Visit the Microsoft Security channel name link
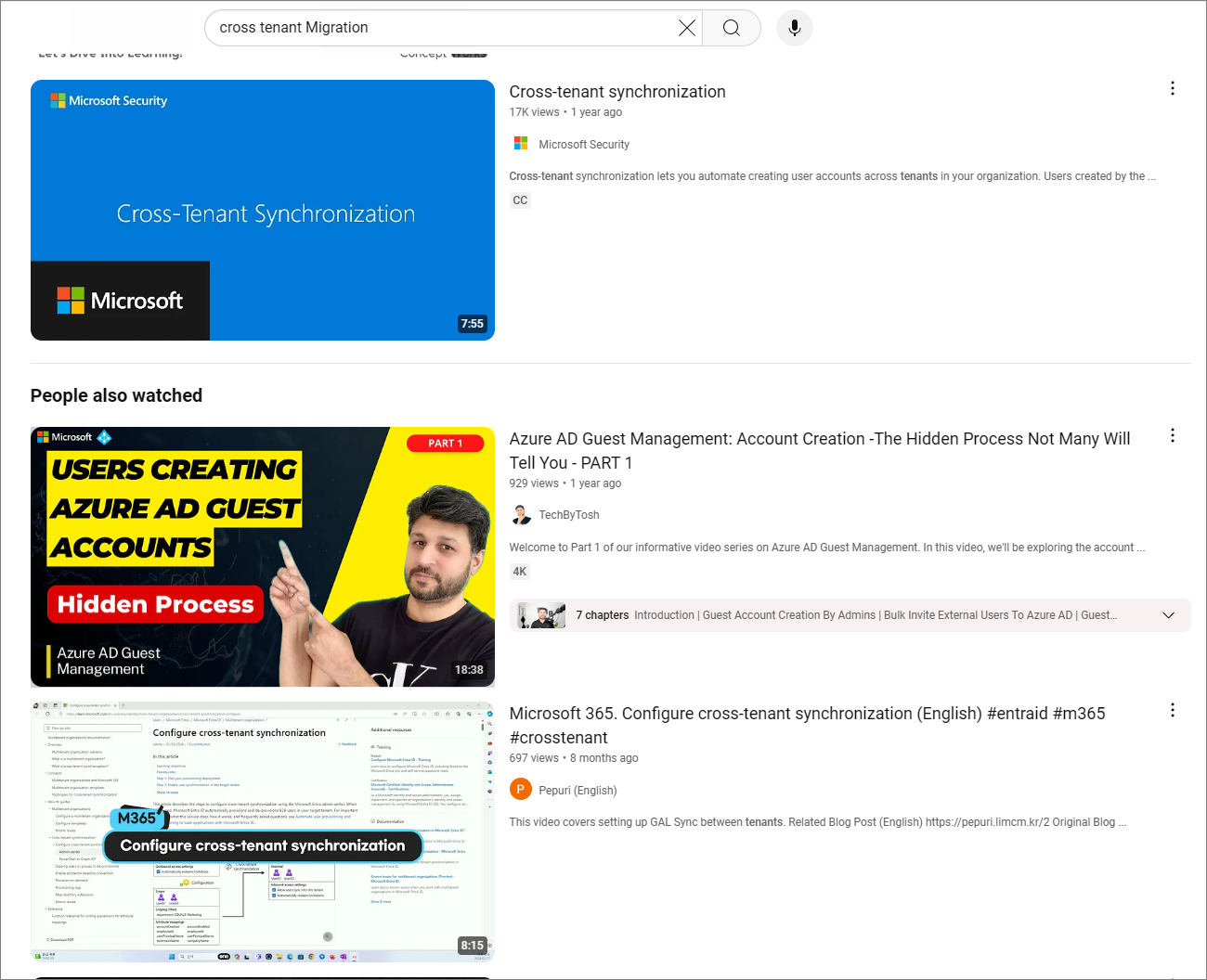Viewport: 1207px width, 980px height. coord(584,145)
